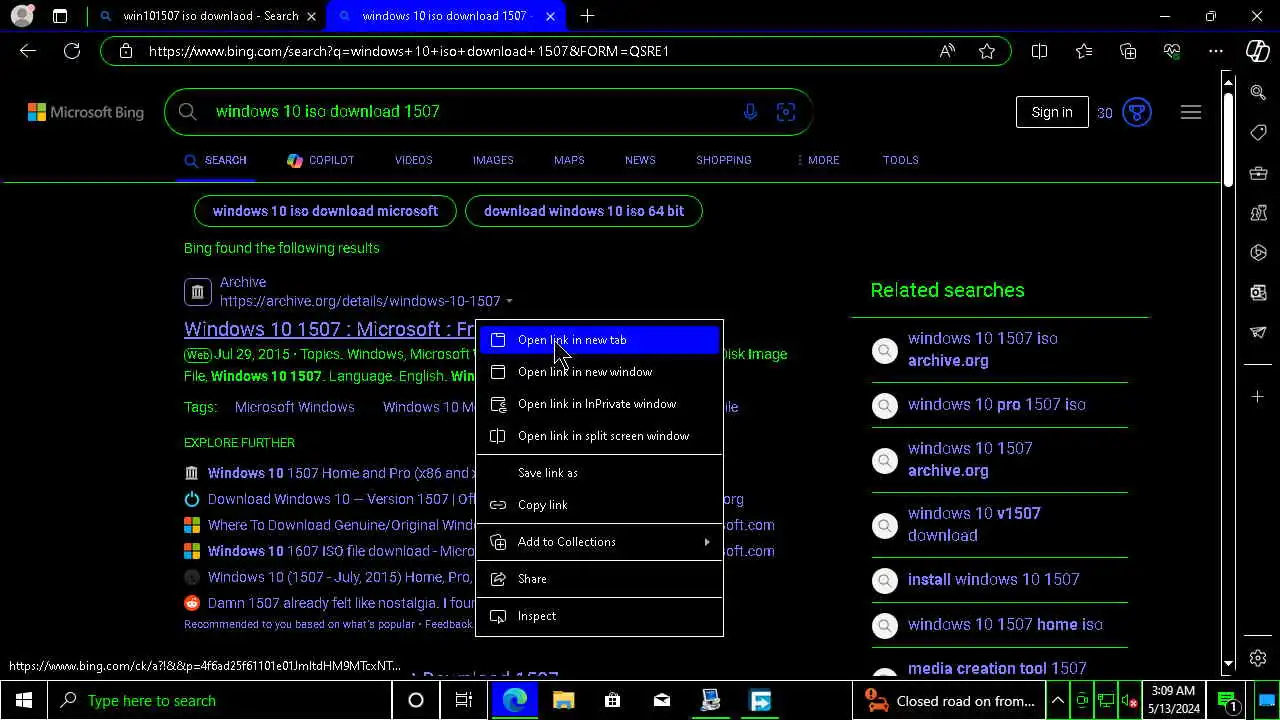The width and height of the screenshot is (1280, 720).
Task: Click the browser back arrow
Action: pyautogui.click(x=28, y=51)
